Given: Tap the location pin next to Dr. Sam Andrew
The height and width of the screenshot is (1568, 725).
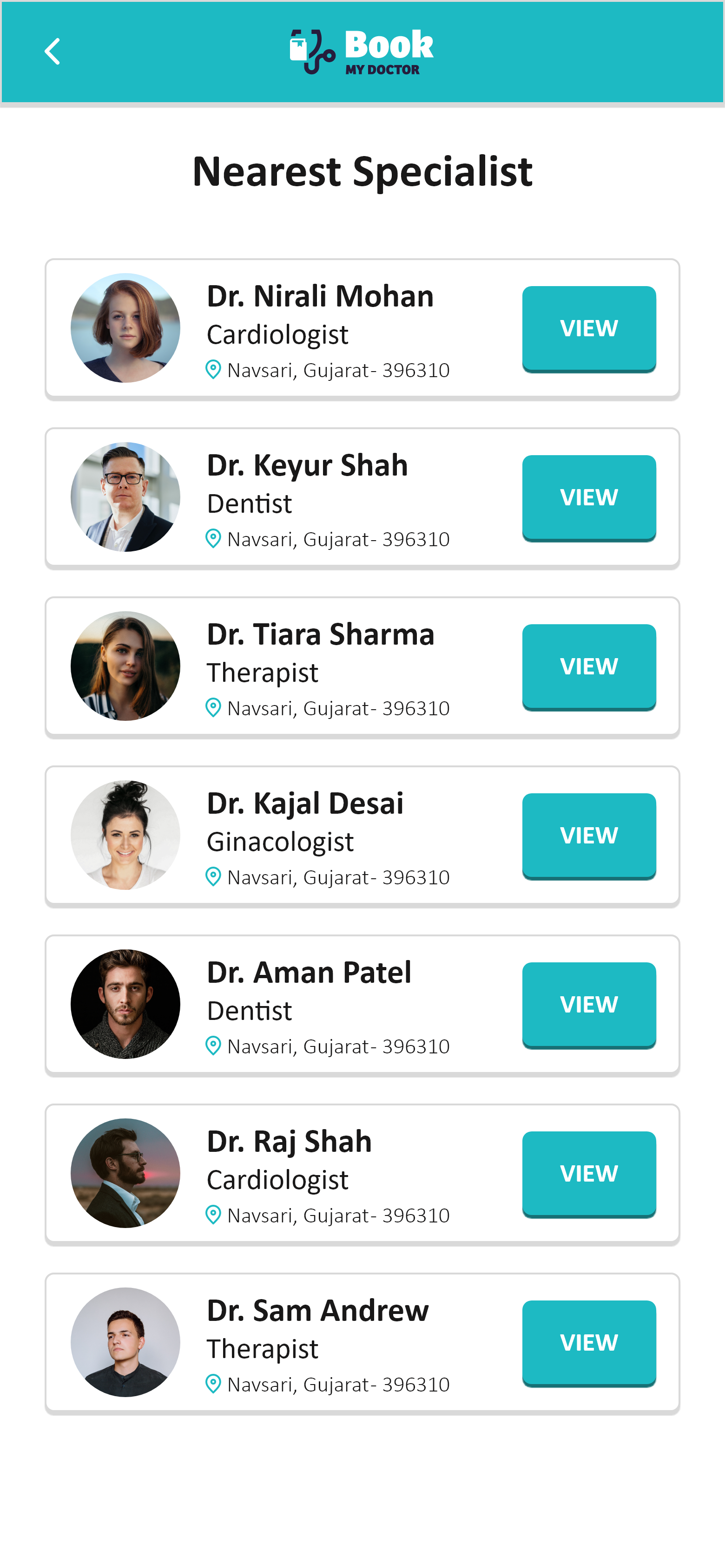Looking at the screenshot, I should point(213,1384).
